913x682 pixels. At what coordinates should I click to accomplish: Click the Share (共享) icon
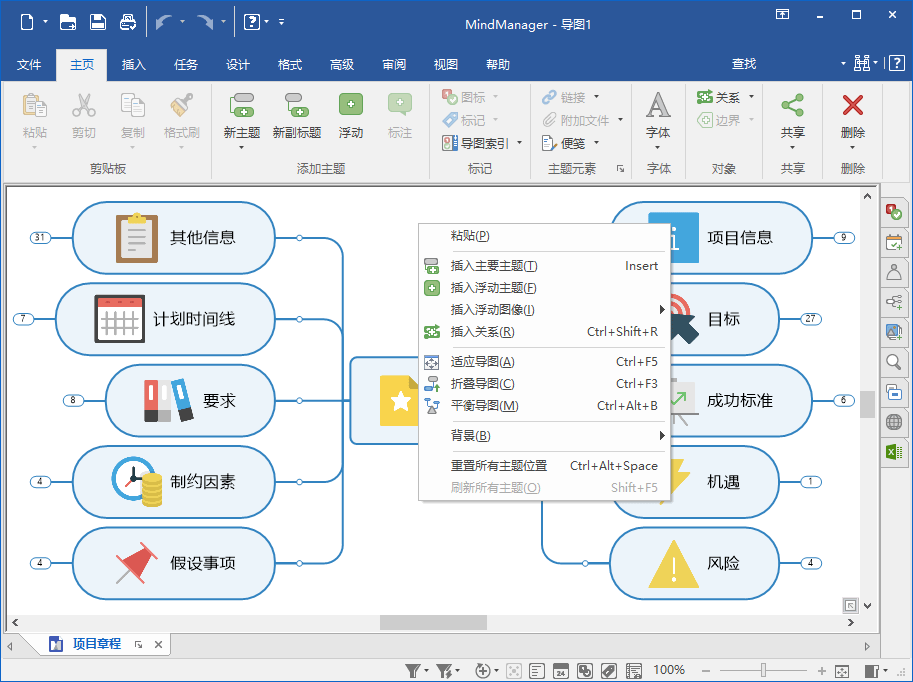pos(792,105)
